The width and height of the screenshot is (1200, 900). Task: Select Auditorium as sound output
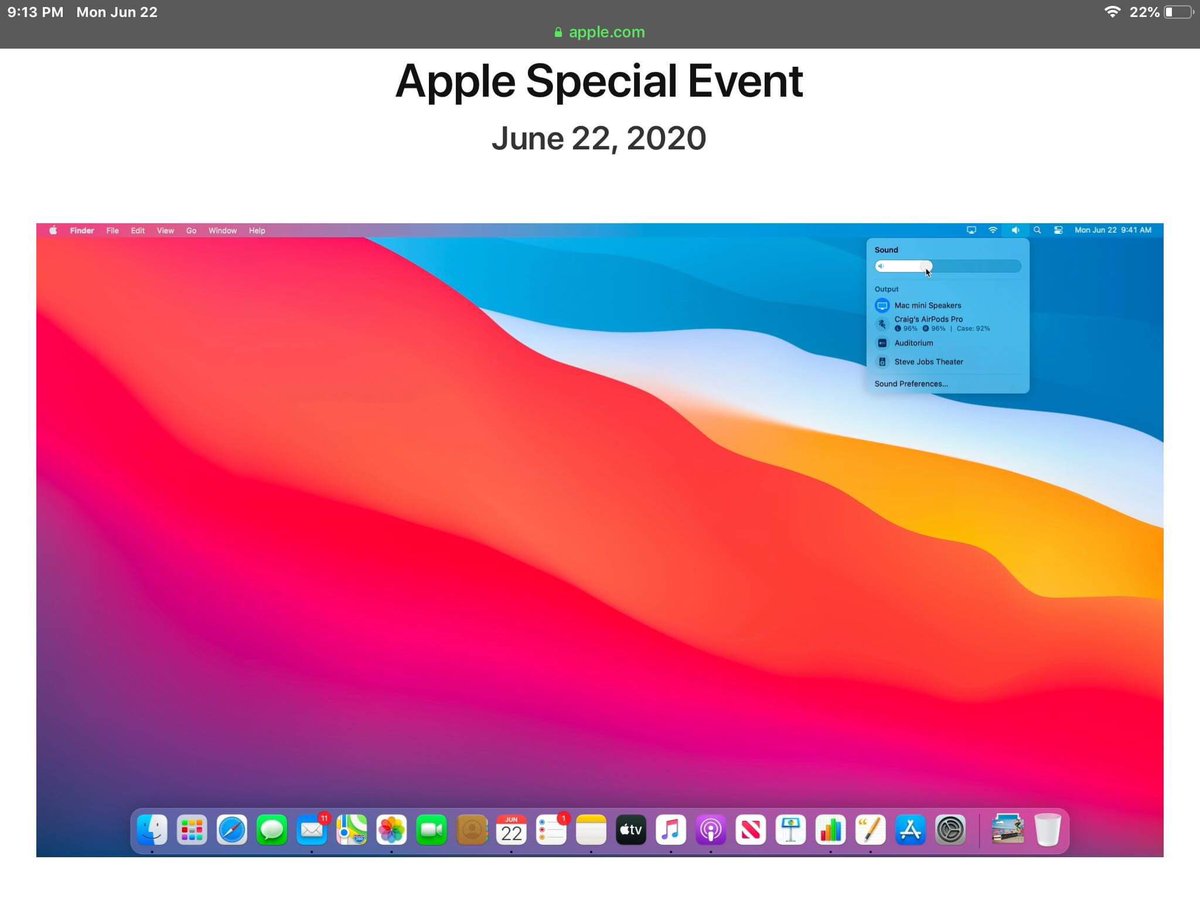[948, 343]
